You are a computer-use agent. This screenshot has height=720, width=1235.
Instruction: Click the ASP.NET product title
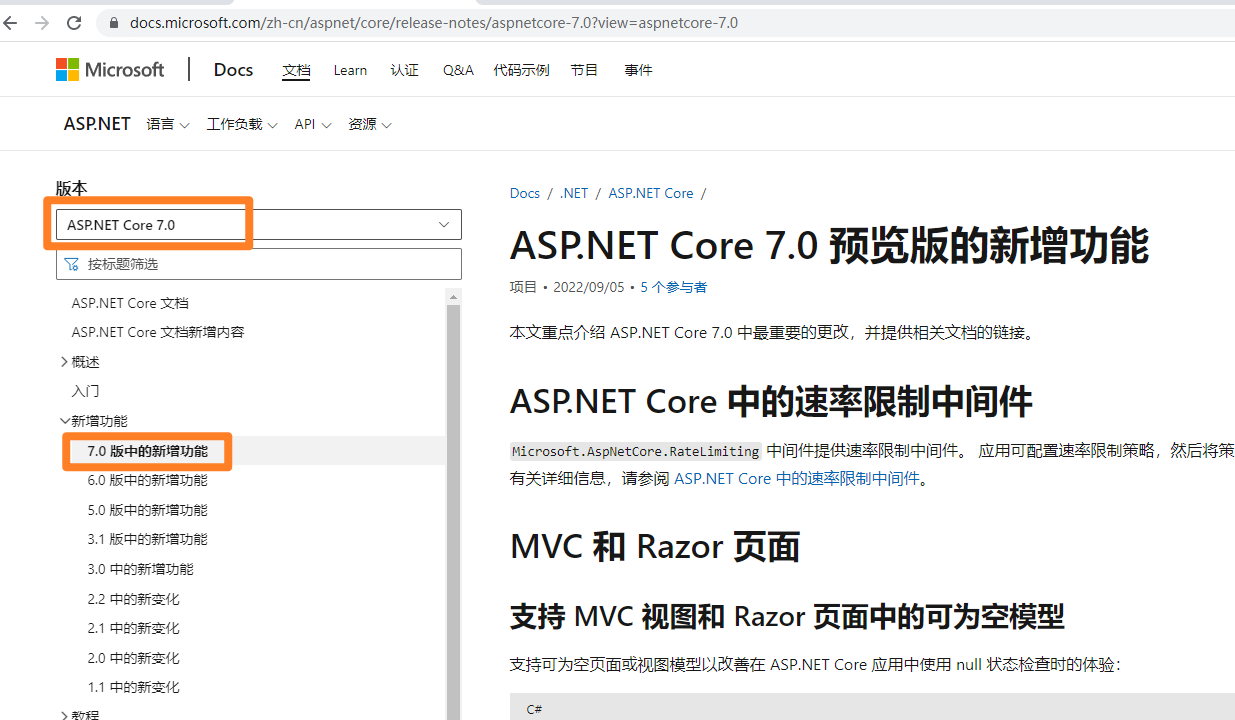[x=97, y=124]
